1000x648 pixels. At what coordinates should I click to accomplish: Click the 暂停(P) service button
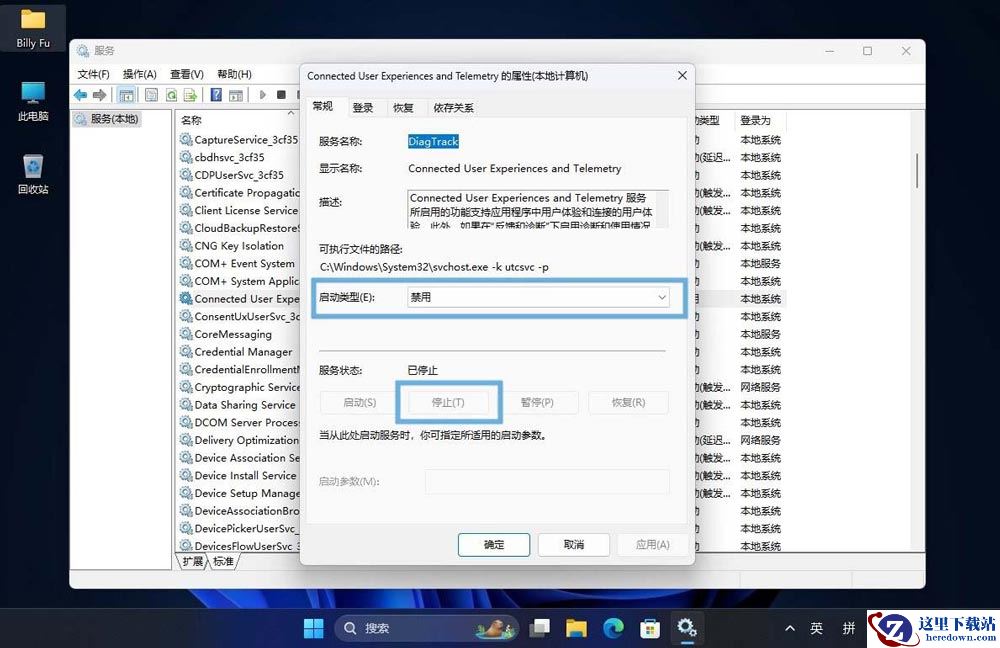point(537,402)
